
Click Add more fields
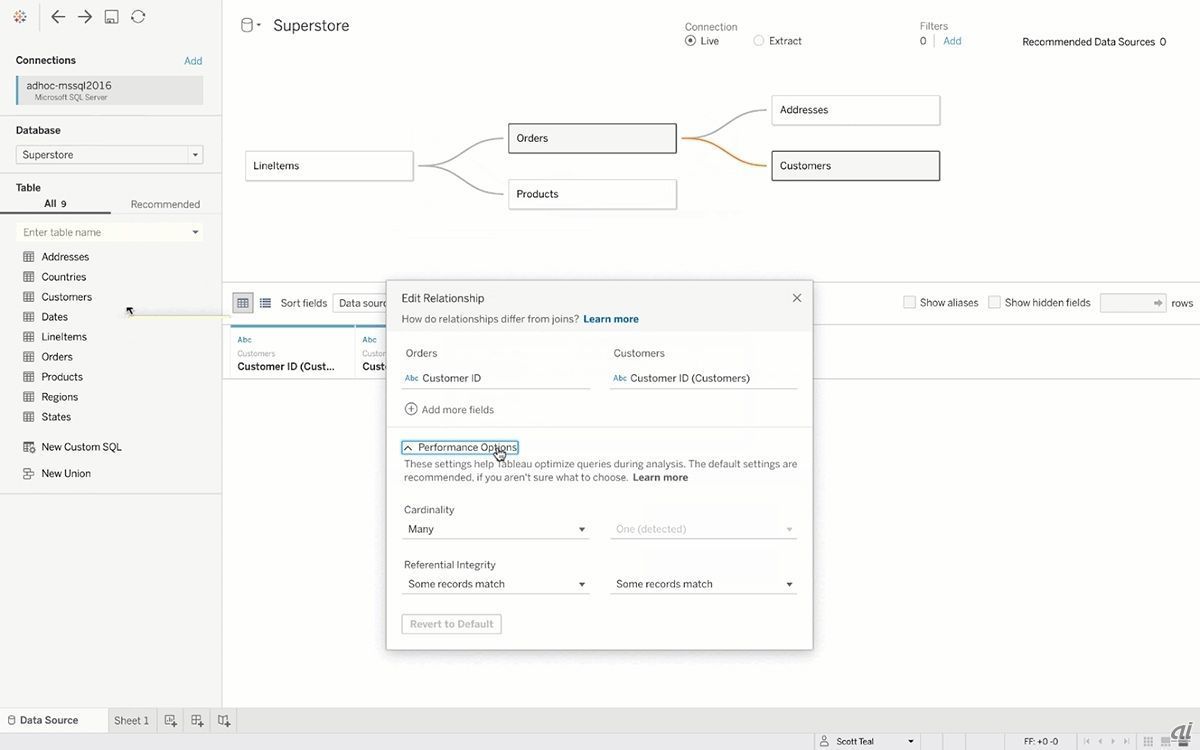pyautogui.click(x=457, y=409)
